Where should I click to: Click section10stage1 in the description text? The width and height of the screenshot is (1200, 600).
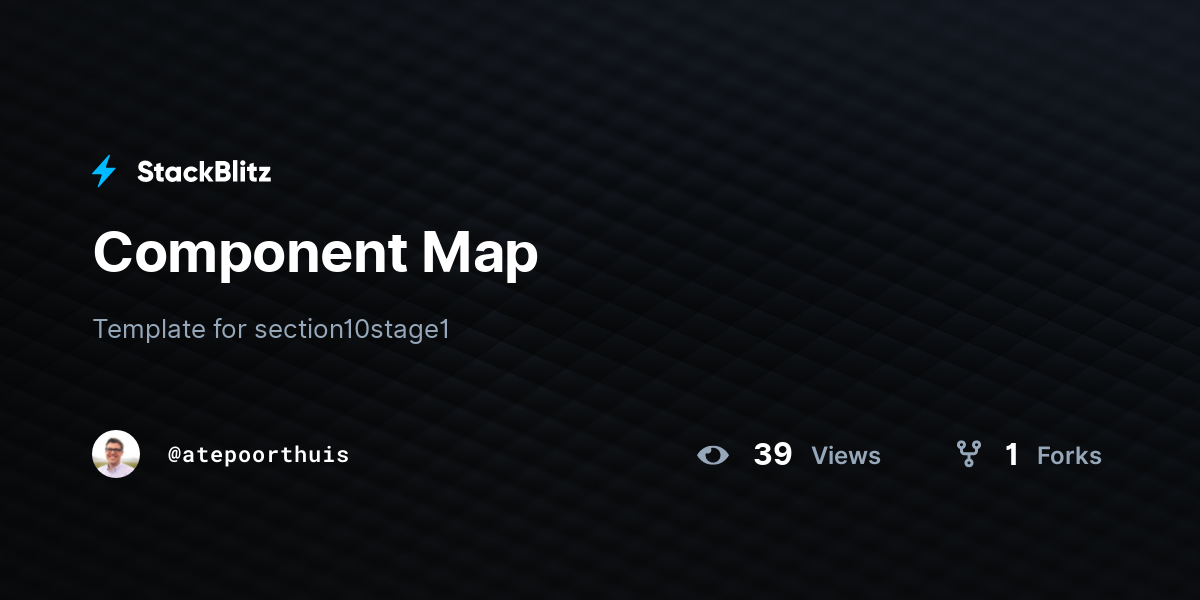point(352,329)
